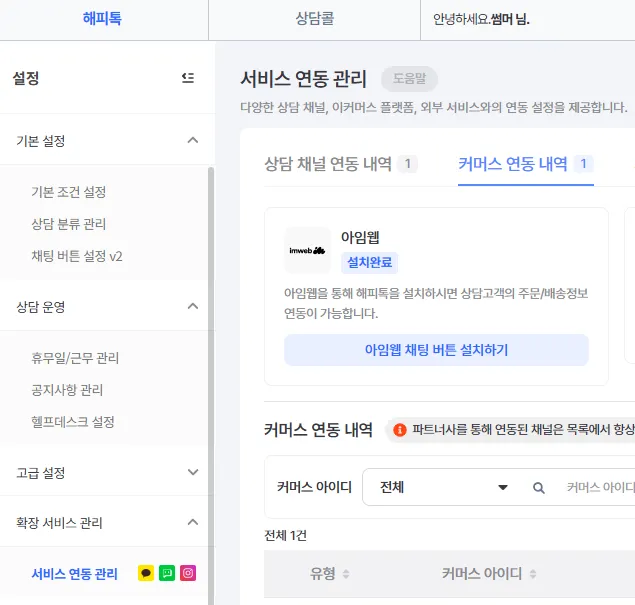Open 헬프데스크 설정 menu item
635x605 pixels.
coord(73,422)
